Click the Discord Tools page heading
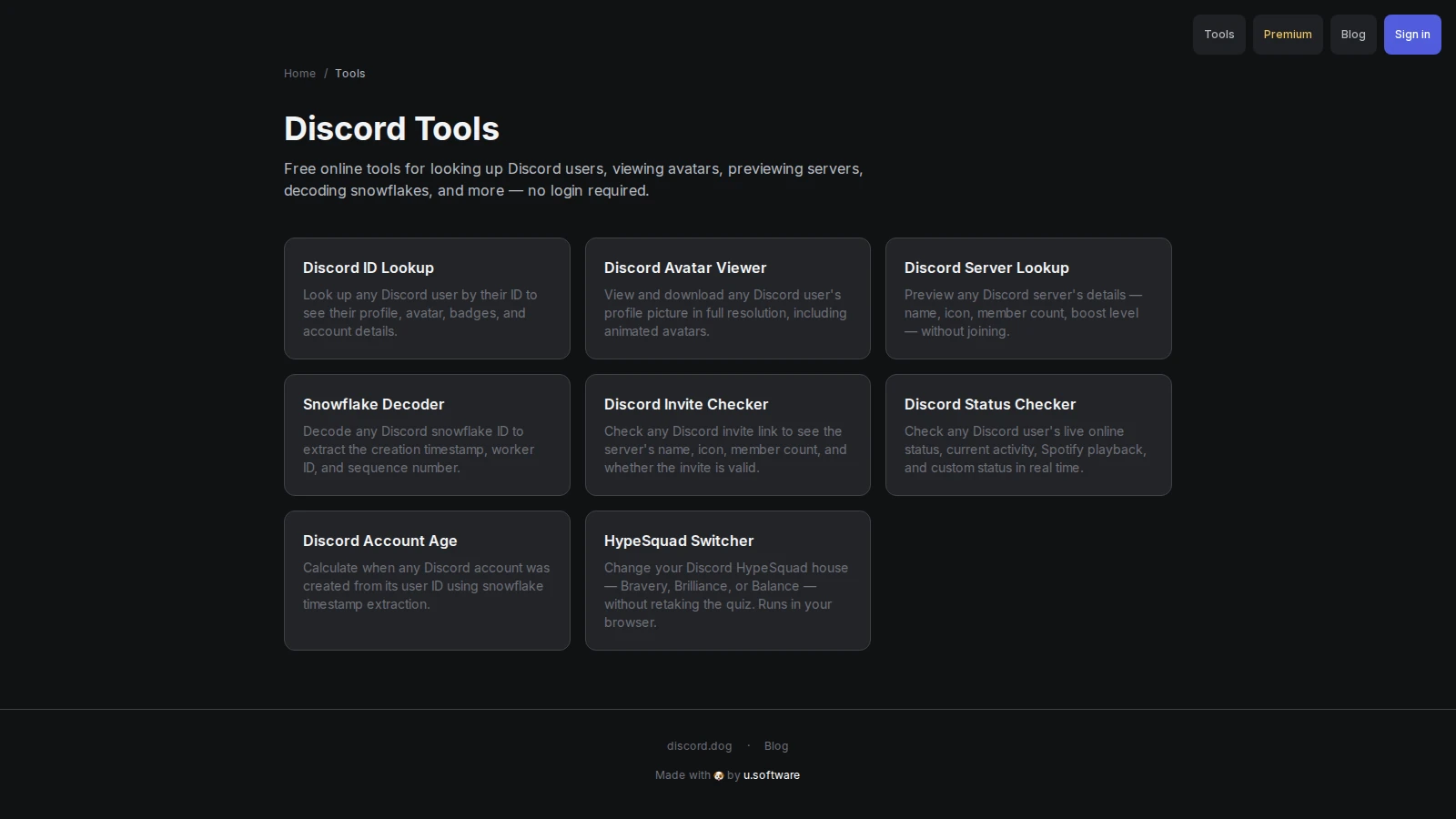 391,128
